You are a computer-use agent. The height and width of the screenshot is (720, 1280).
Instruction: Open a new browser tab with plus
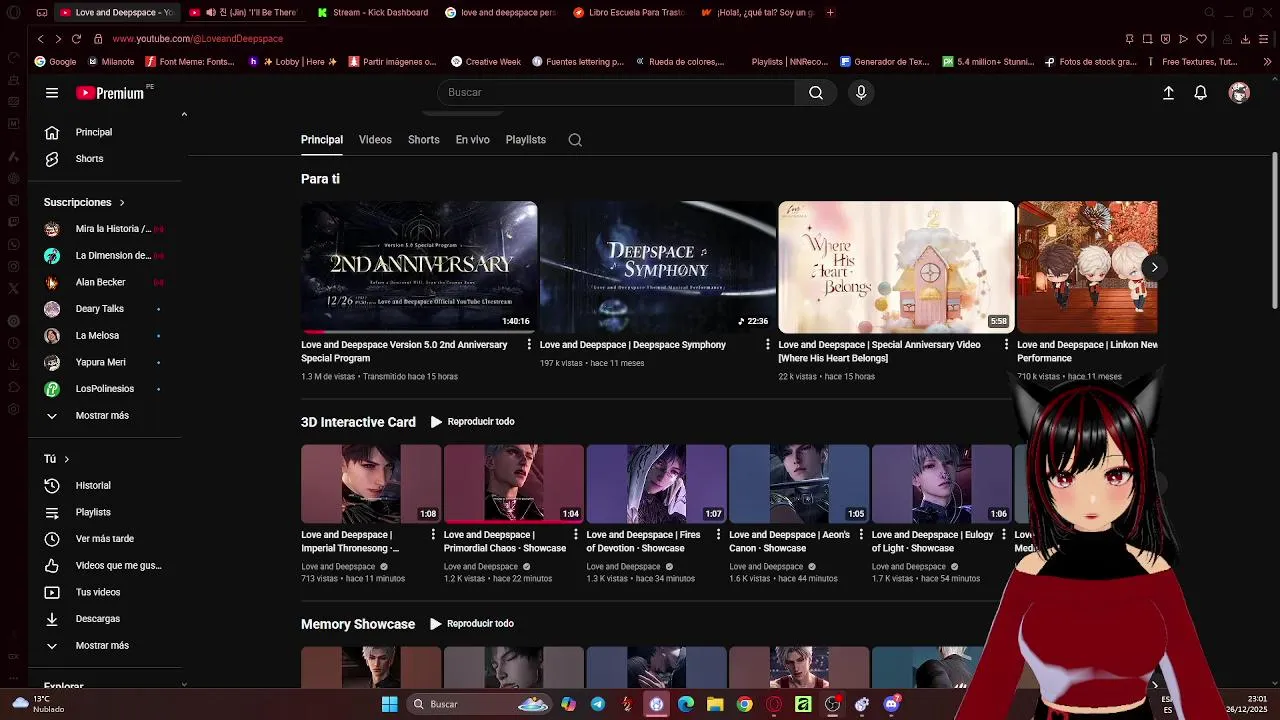pyautogui.click(x=830, y=13)
